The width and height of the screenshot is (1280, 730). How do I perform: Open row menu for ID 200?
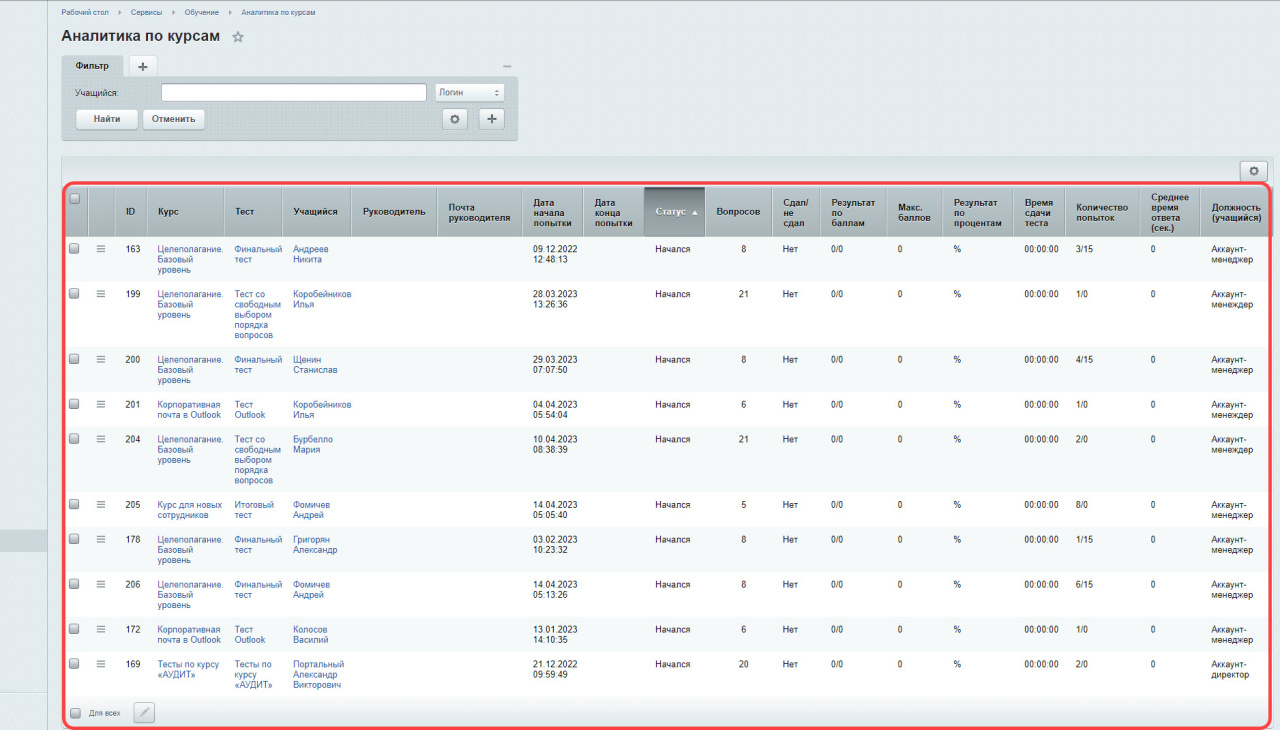tap(101, 359)
